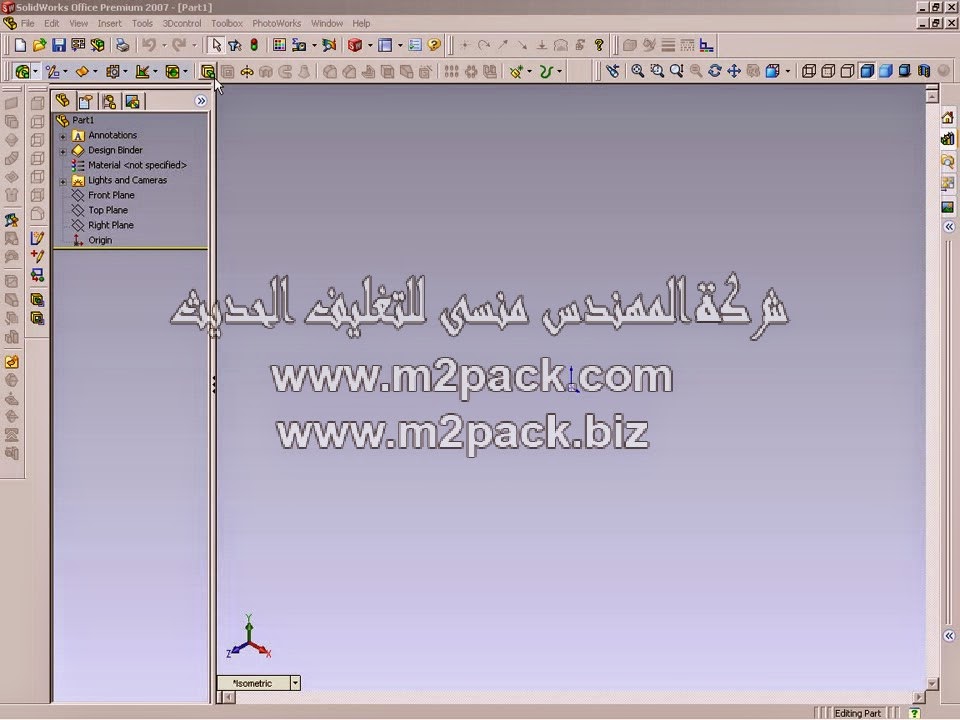This screenshot has width=960, height=720.
Task: Click the Previous View icon
Action: point(612,71)
